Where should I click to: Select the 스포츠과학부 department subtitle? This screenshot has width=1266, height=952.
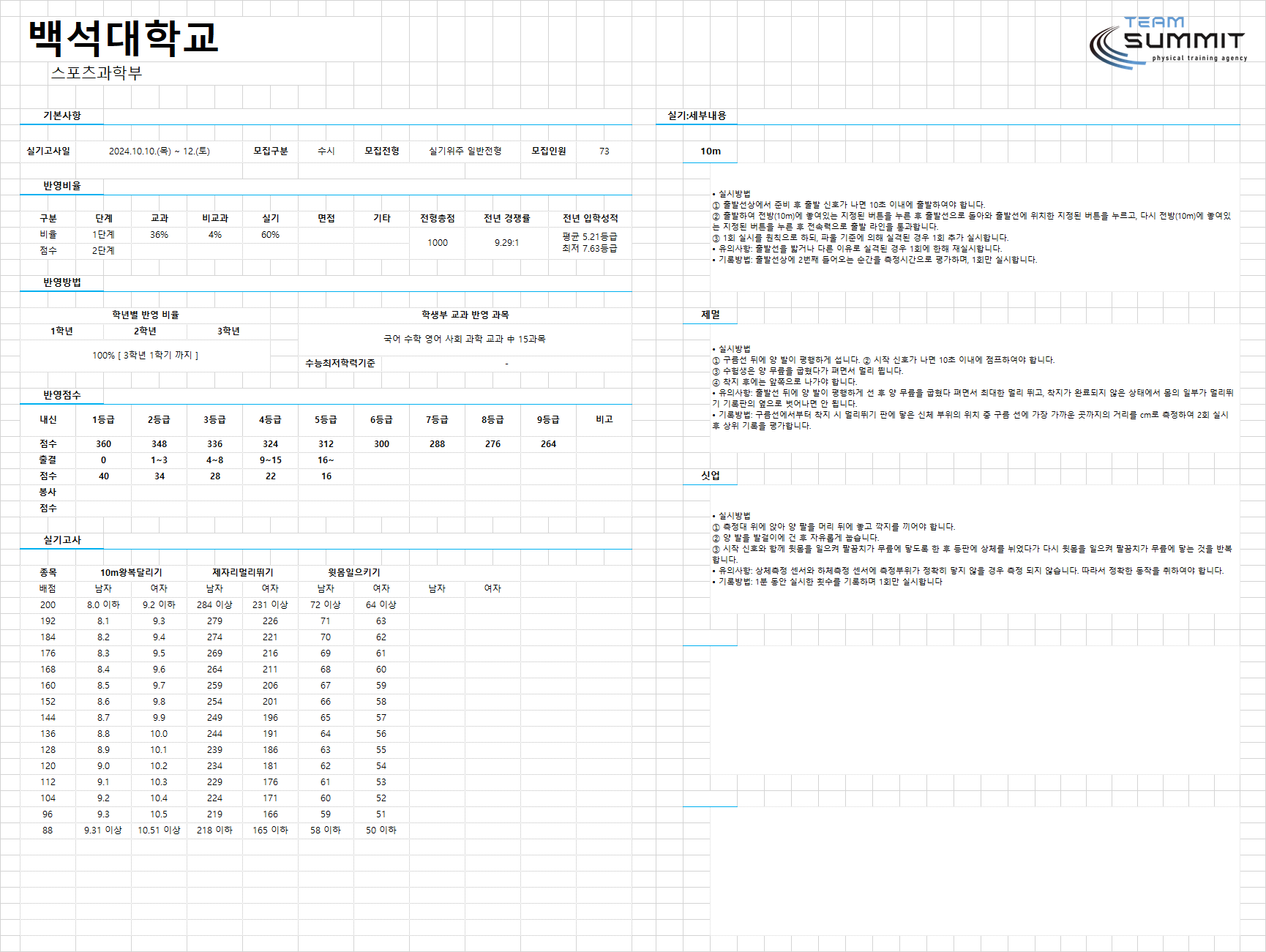[97, 72]
